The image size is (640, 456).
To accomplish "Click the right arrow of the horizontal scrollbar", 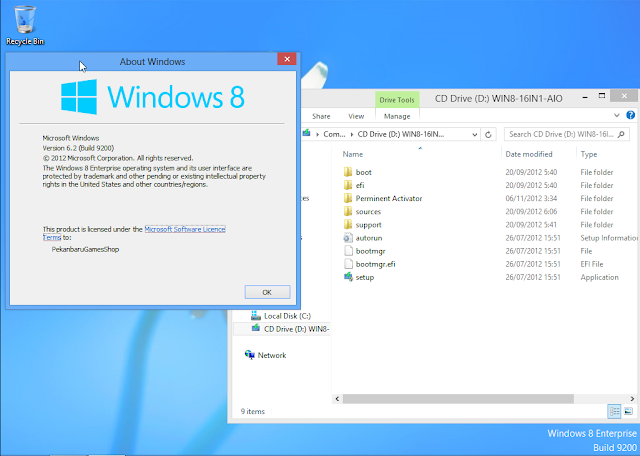I will [x=632, y=399].
